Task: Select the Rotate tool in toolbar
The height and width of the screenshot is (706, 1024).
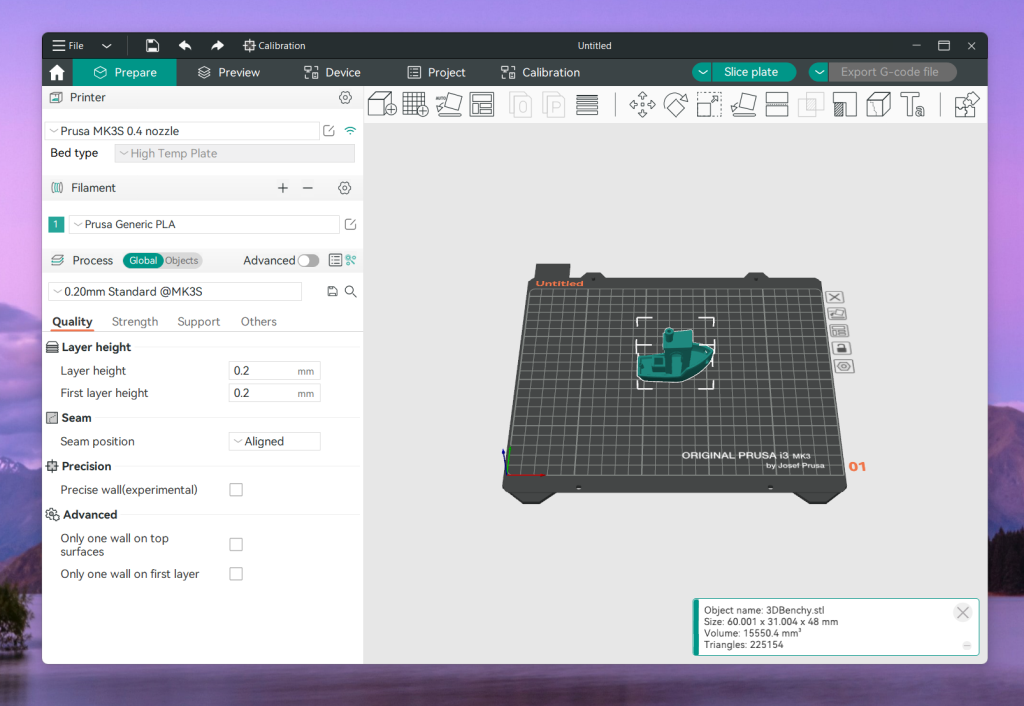Action: click(x=676, y=104)
